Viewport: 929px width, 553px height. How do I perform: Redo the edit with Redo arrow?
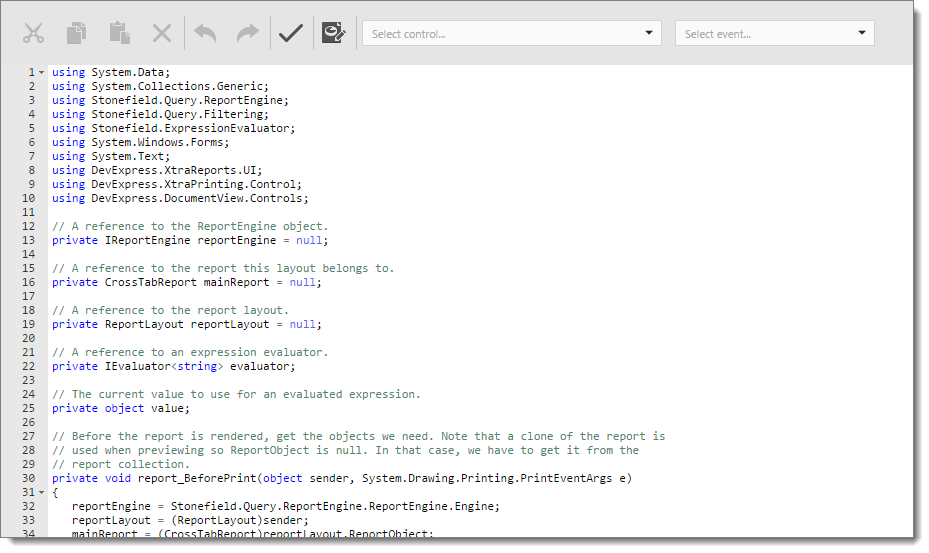click(x=247, y=33)
